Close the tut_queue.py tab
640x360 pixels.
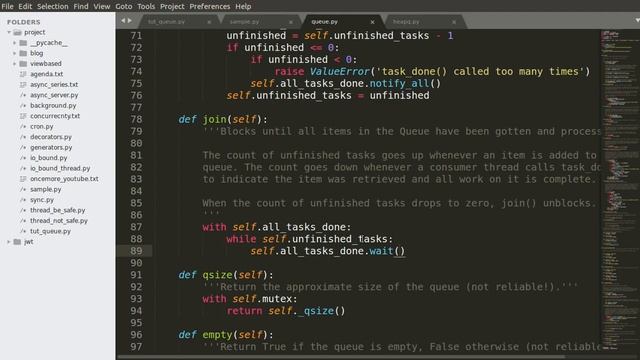[209, 22]
